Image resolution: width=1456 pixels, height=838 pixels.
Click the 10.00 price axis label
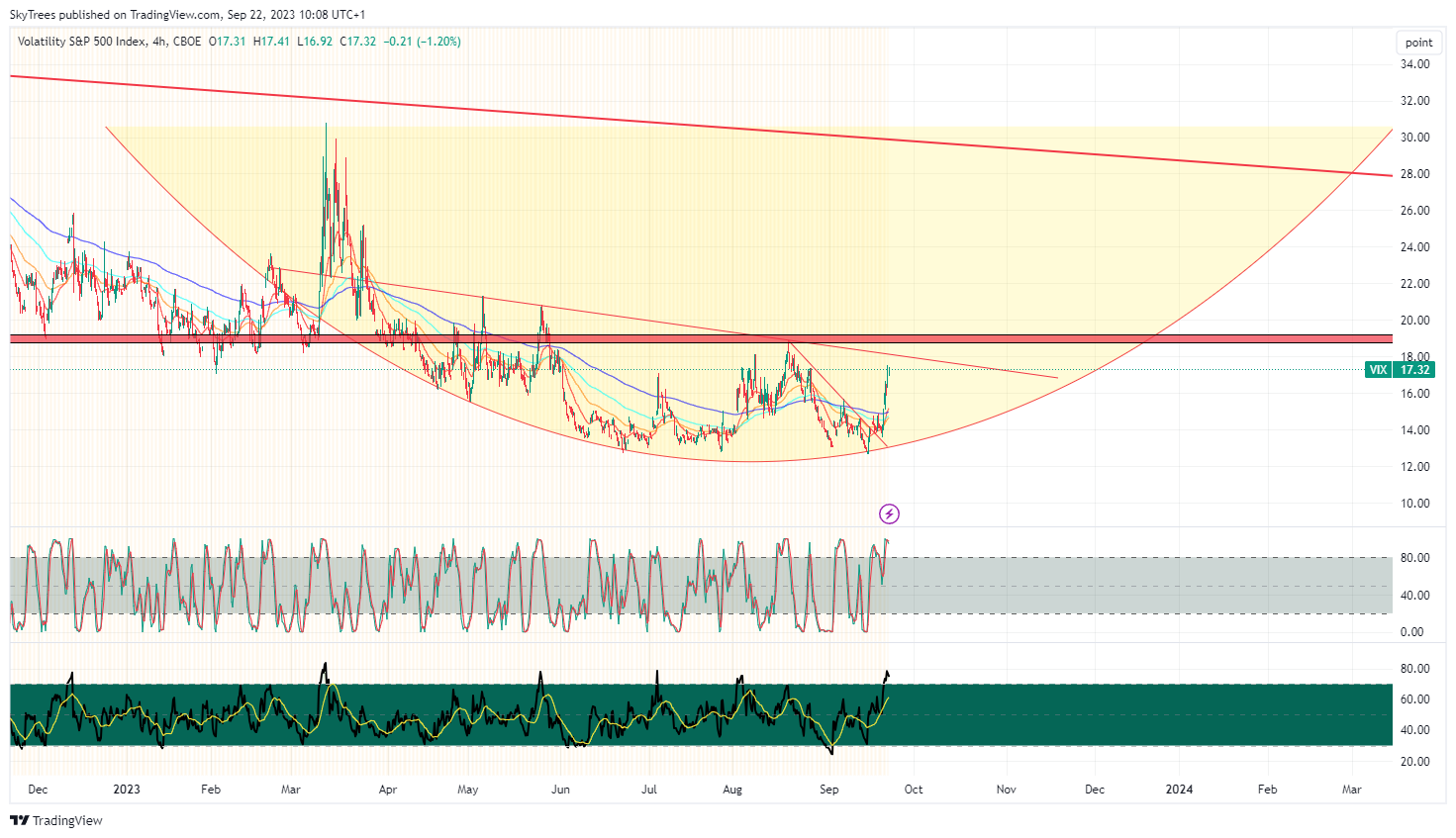point(1415,504)
